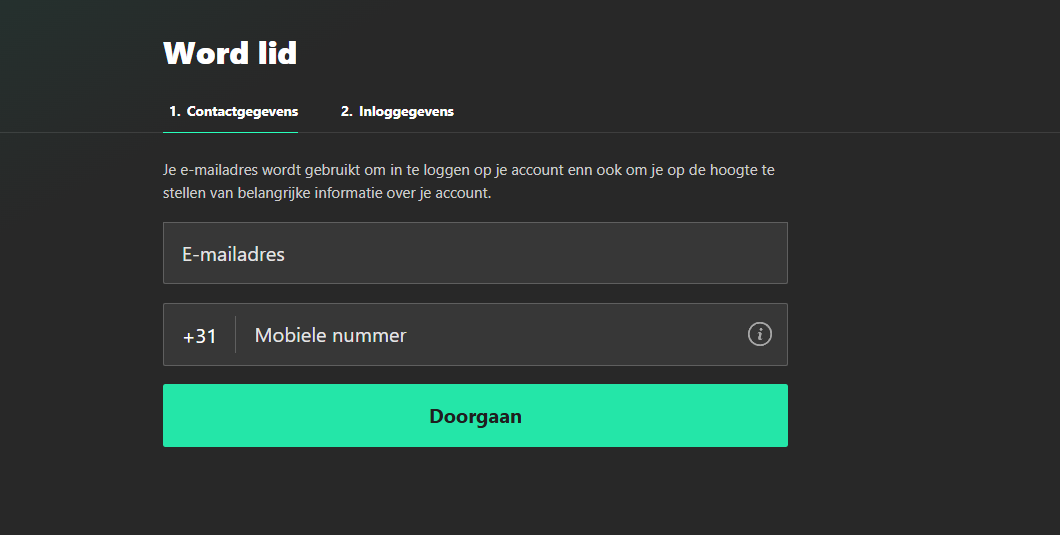The width and height of the screenshot is (1060, 535).
Task: Click the green underline beneath Contactgegevens
Action: pyautogui.click(x=230, y=132)
